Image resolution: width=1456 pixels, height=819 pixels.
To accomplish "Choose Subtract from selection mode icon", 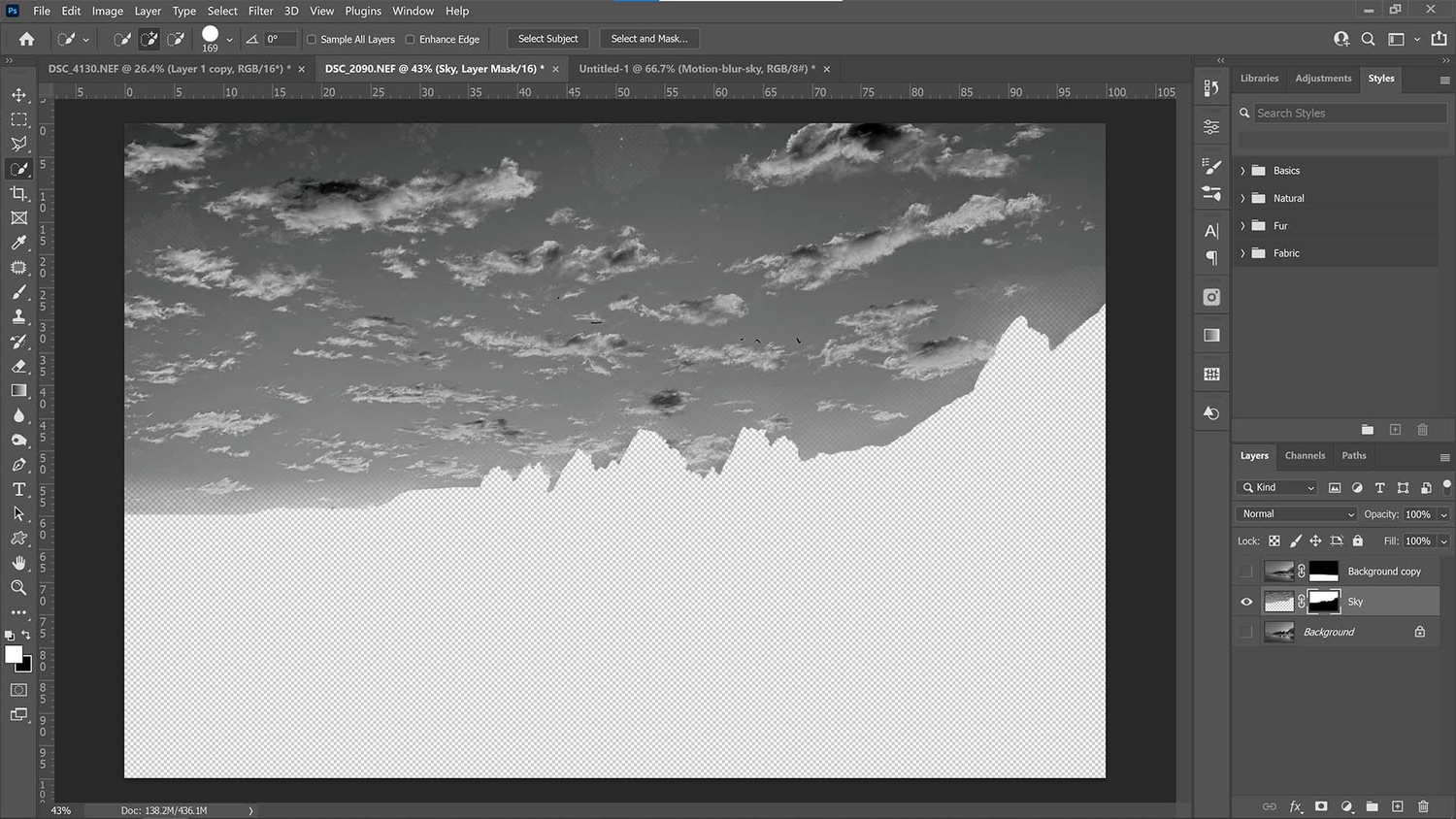I will click(176, 39).
